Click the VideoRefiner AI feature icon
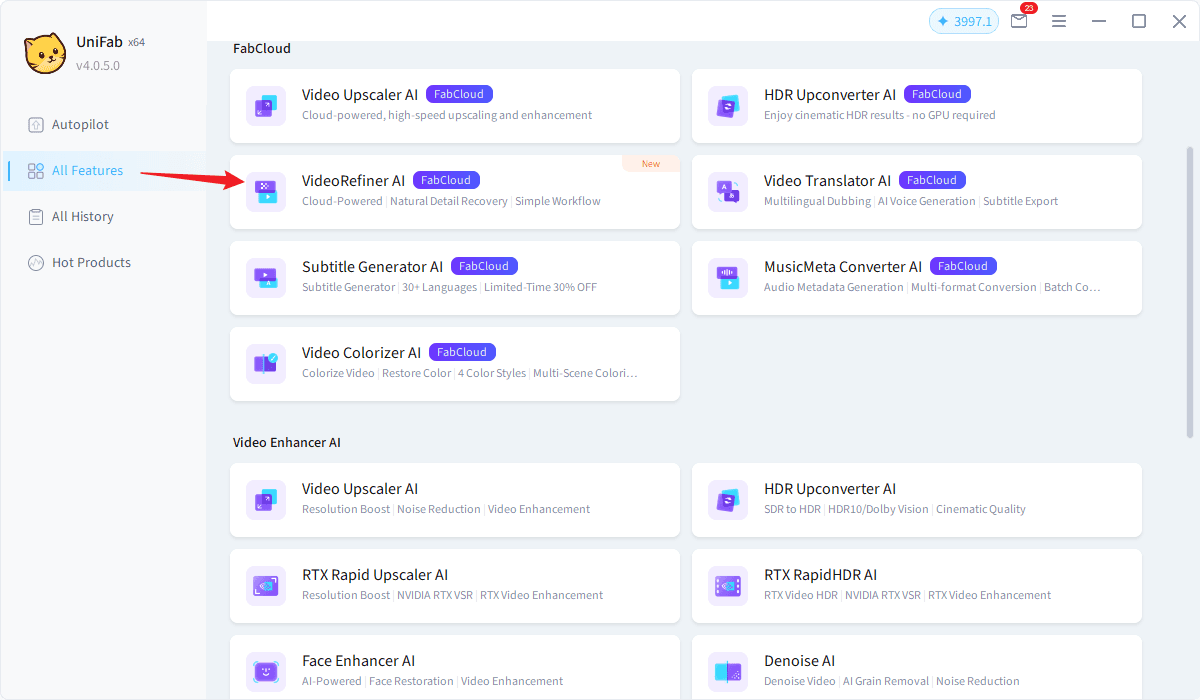Screen dimensions: 1200x700 coord(266,191)
